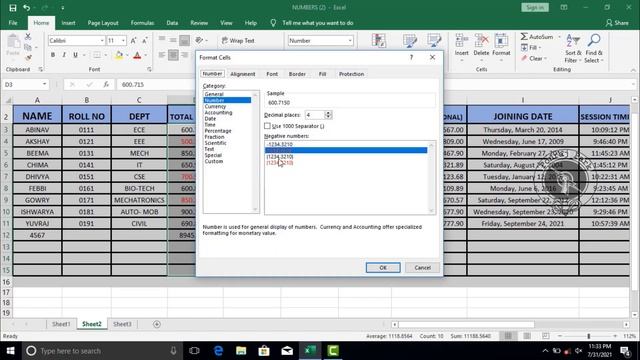Open the Name Box D3 dropdown
640x360 pixels.
(44, 84)
